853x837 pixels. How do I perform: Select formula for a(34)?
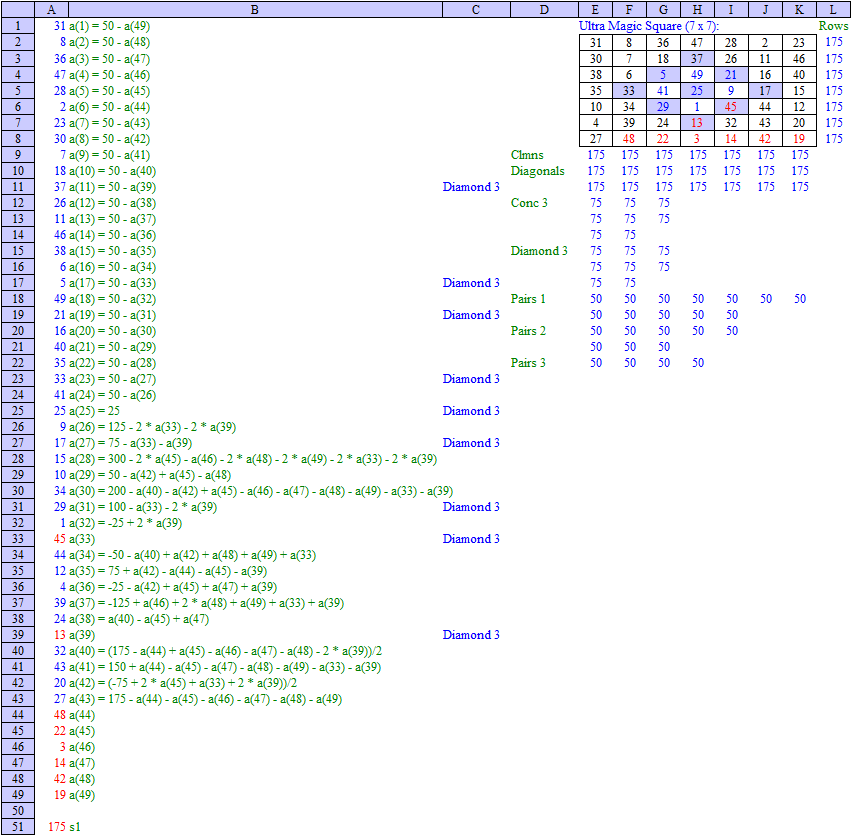pos(193,555)
